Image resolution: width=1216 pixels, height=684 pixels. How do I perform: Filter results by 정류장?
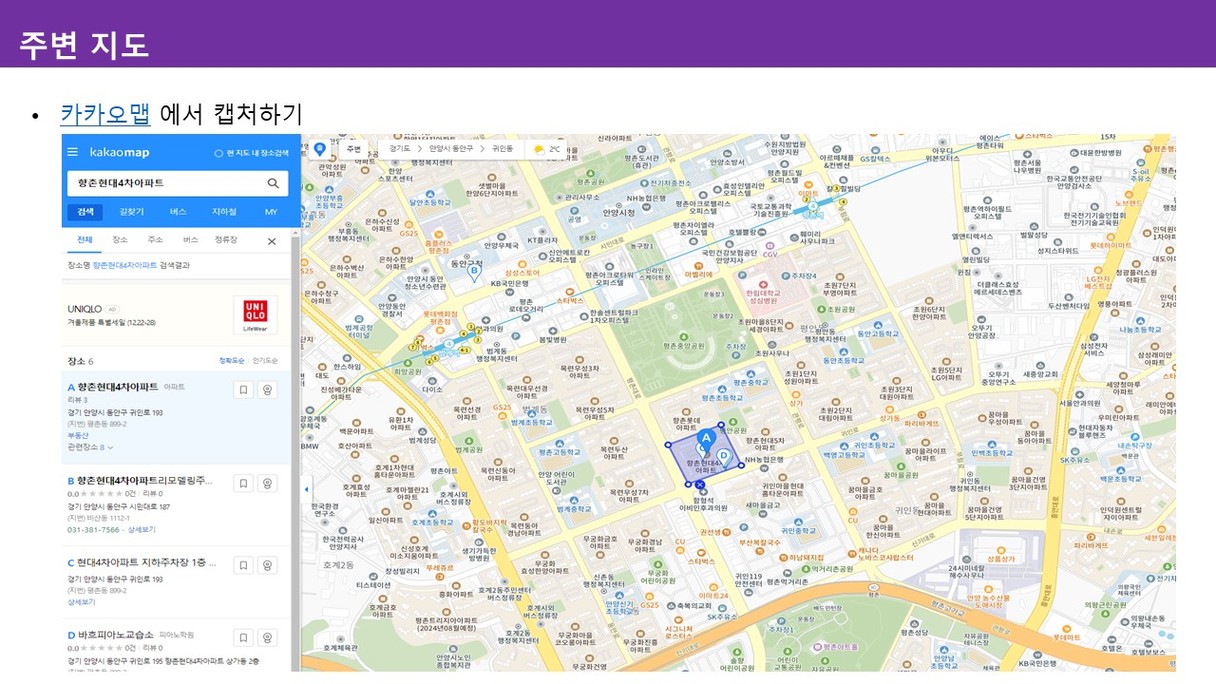pos(226,240)
